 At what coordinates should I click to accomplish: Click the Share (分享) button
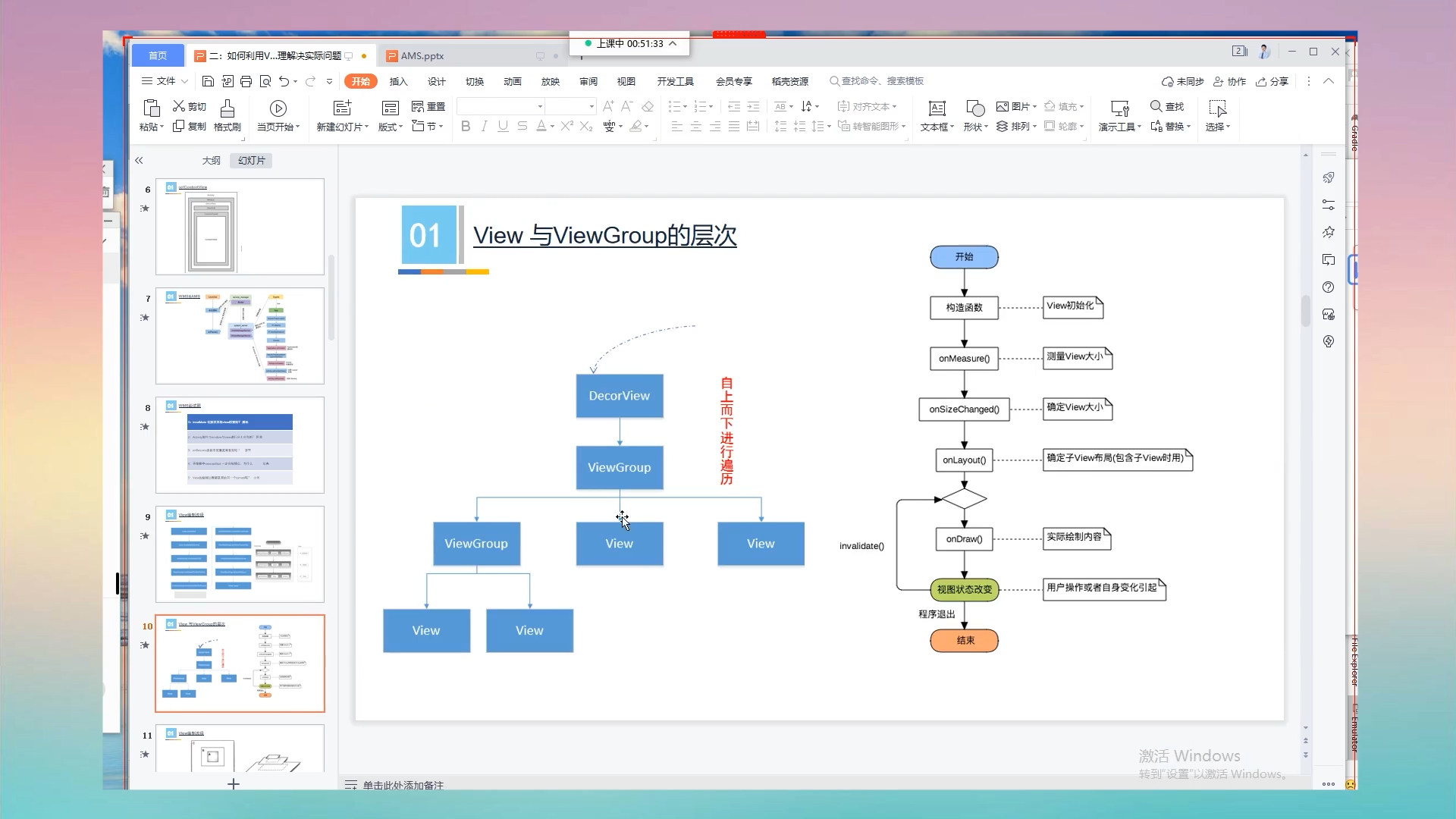[1272, 81]
